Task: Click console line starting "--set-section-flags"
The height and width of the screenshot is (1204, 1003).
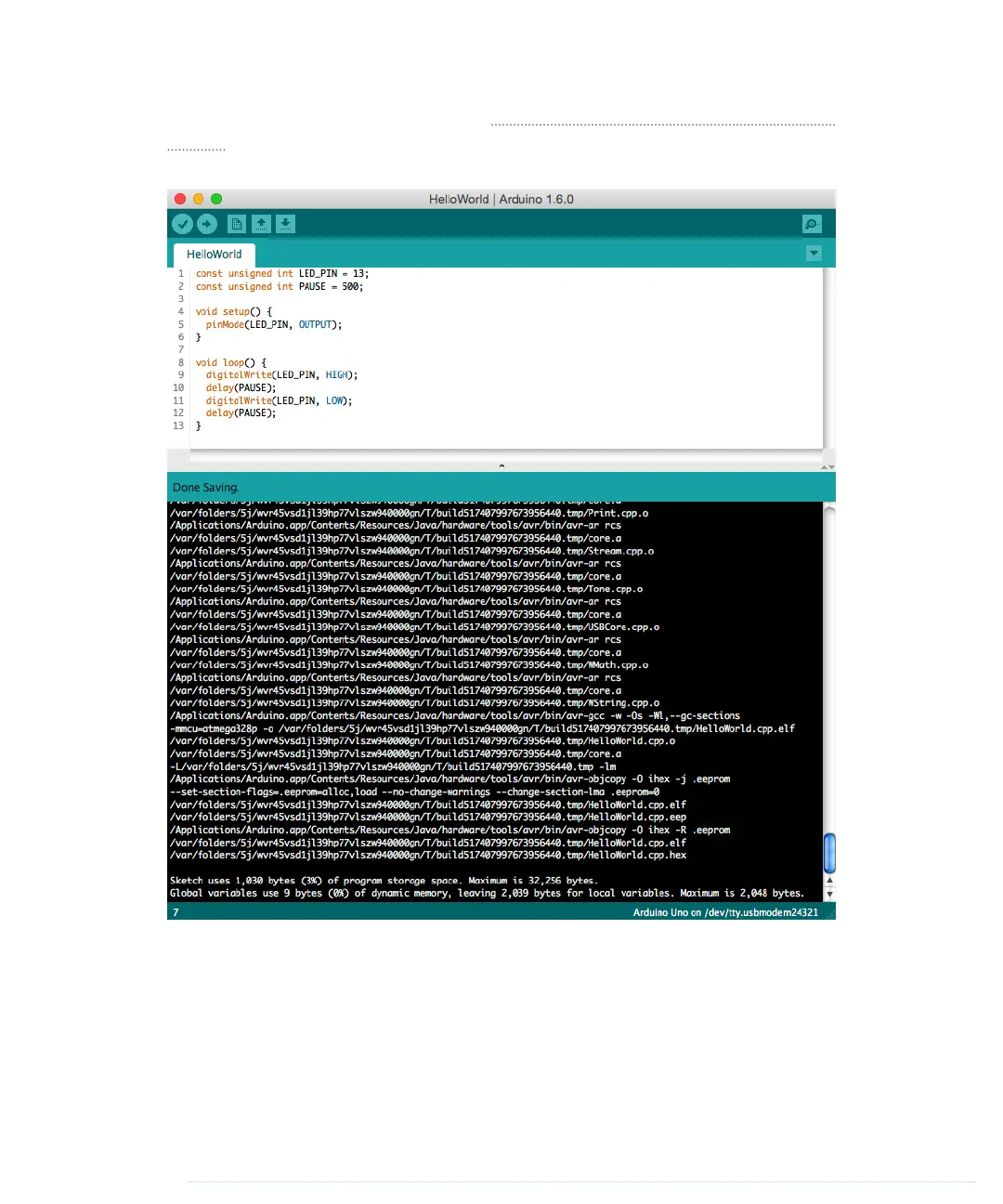Action: [x=414, y=792]
